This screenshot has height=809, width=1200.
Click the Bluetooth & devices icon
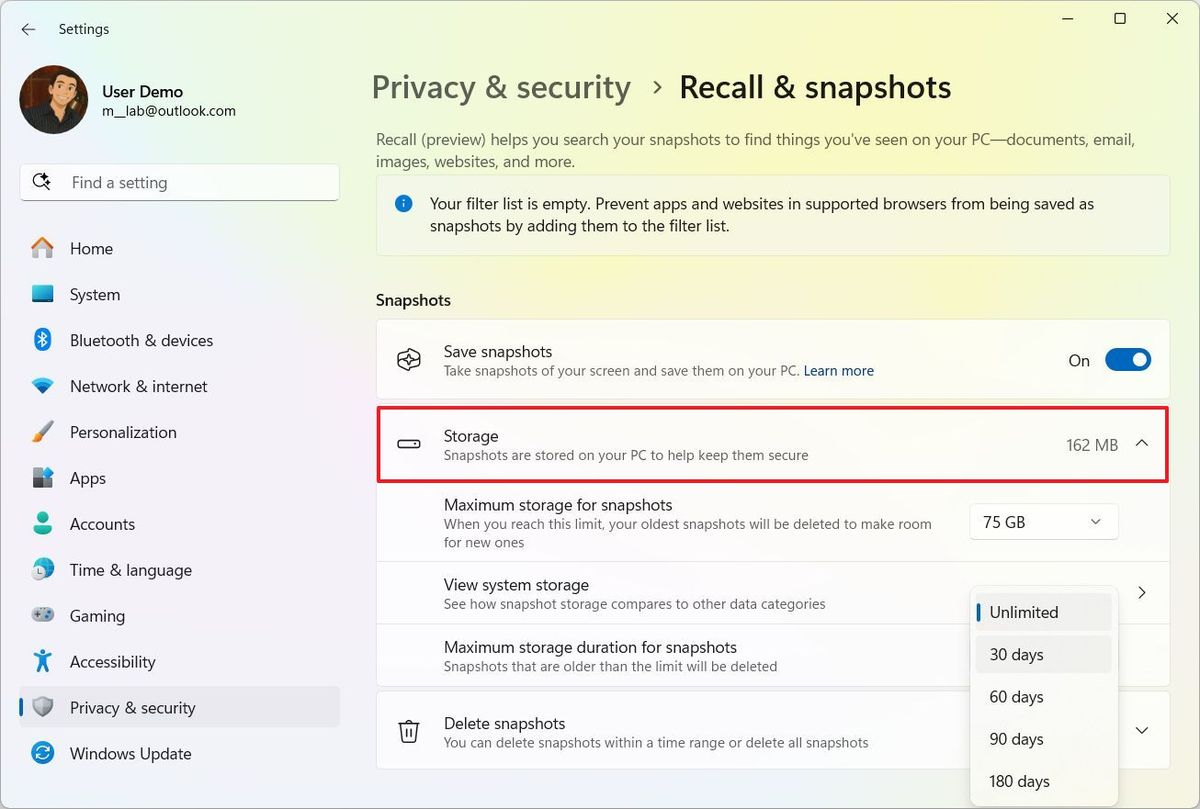click(x=40, y=340)
